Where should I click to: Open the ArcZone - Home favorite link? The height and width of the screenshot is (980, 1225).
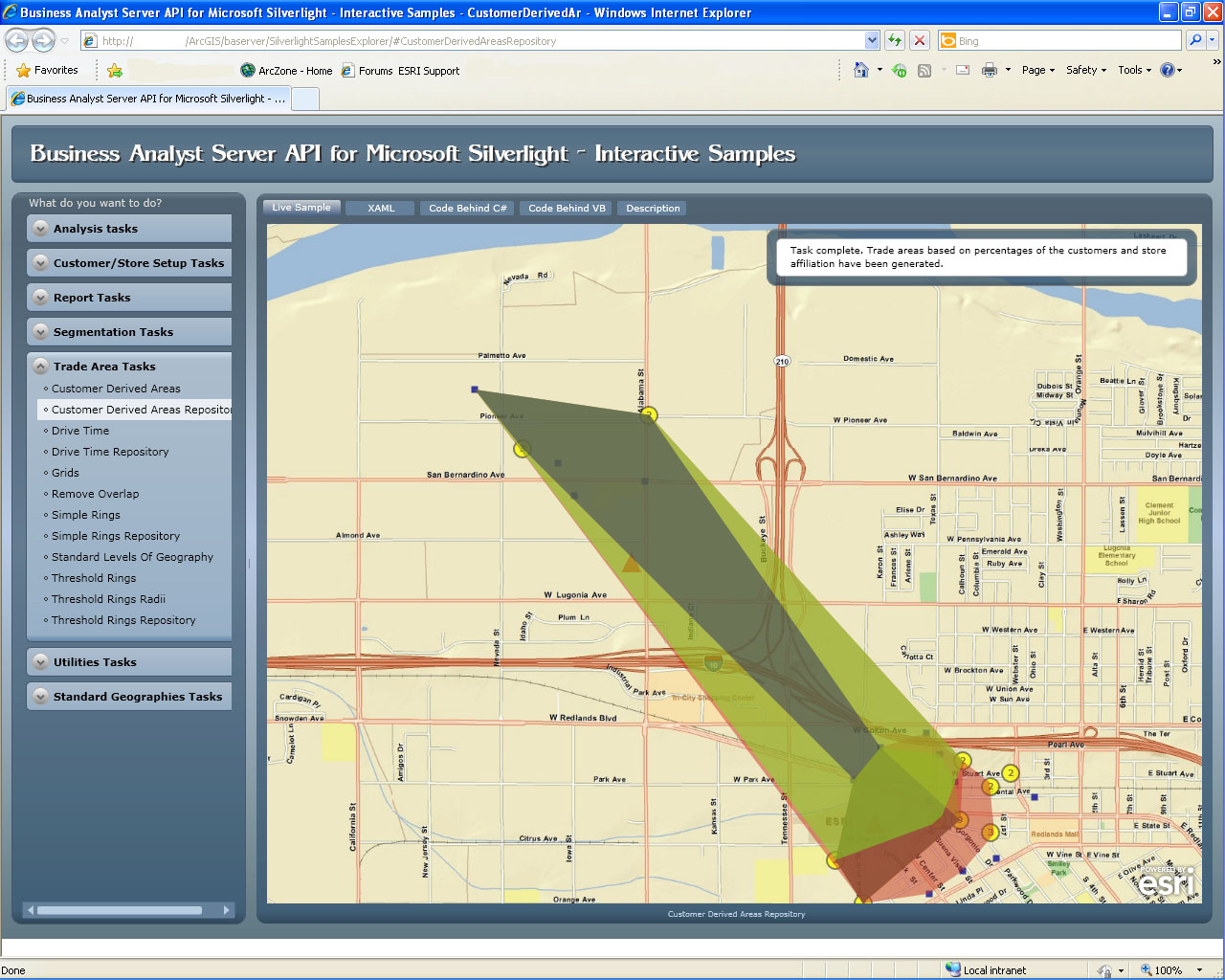point(286,70)
